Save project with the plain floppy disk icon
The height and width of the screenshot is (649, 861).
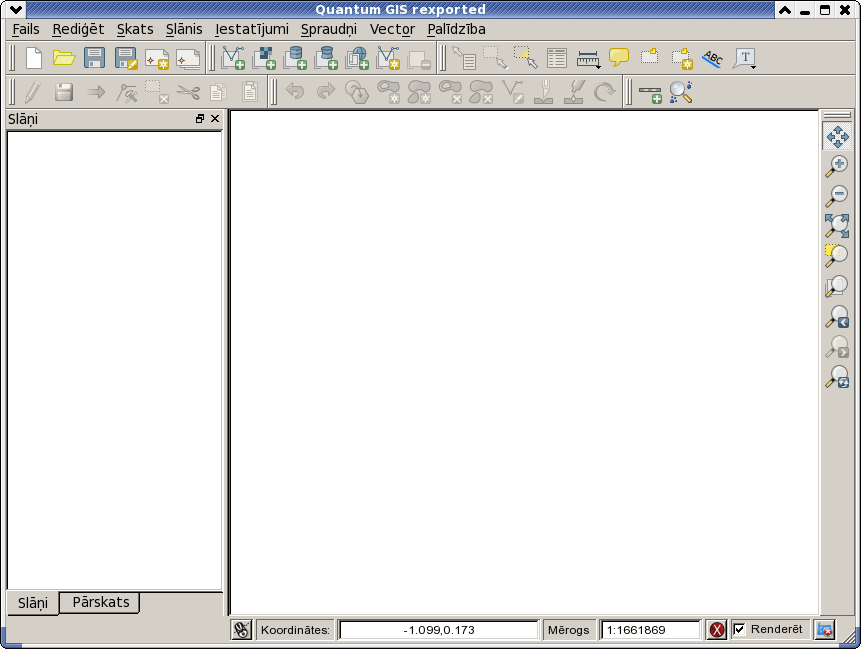pos(94,58)
